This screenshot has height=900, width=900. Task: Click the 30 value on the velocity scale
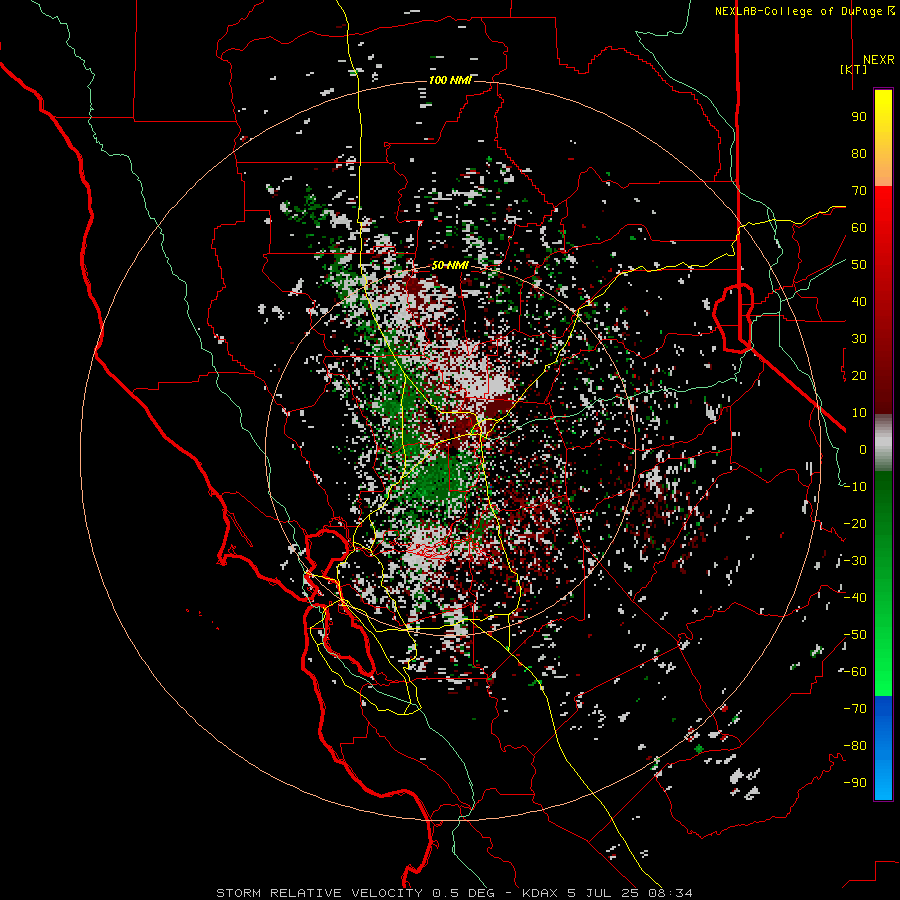click(x=859, y=339)
